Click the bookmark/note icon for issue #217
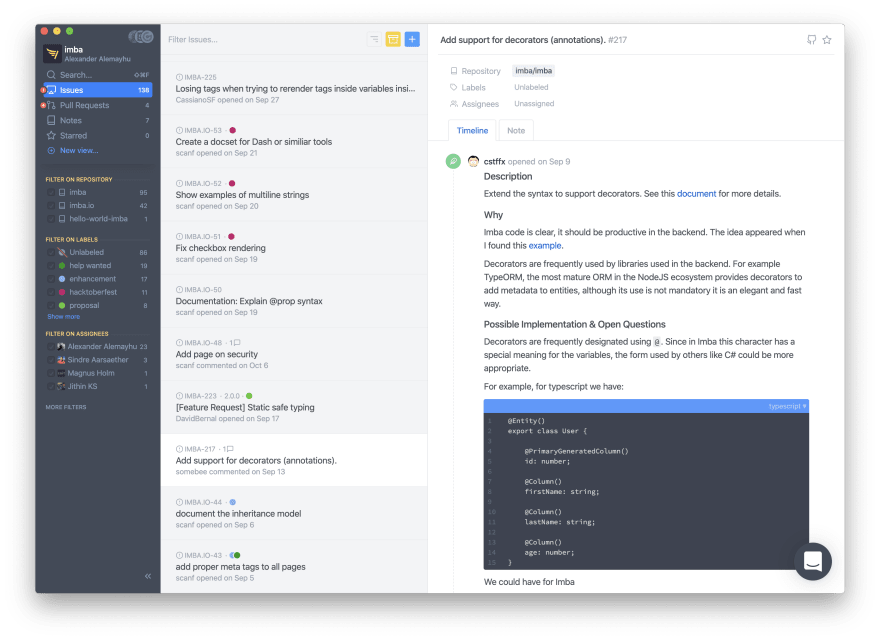This screenshot has height=640, width=880. click(812, 40)
